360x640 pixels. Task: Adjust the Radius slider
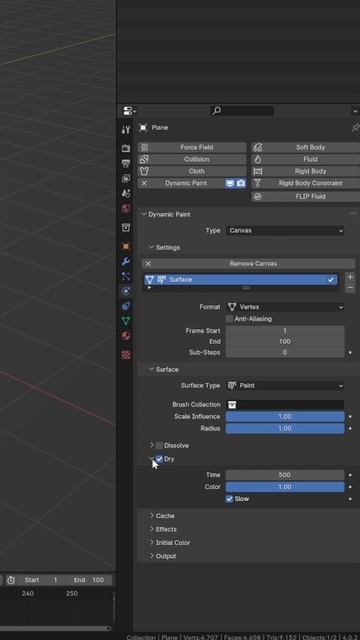point(285,429)
